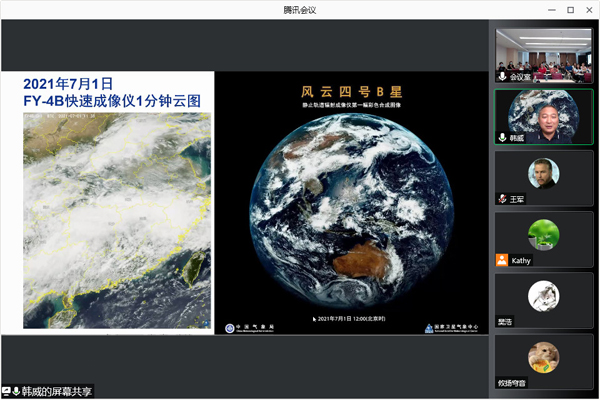Click the screen share icon in bottom-left label

(x=6, y=392)
